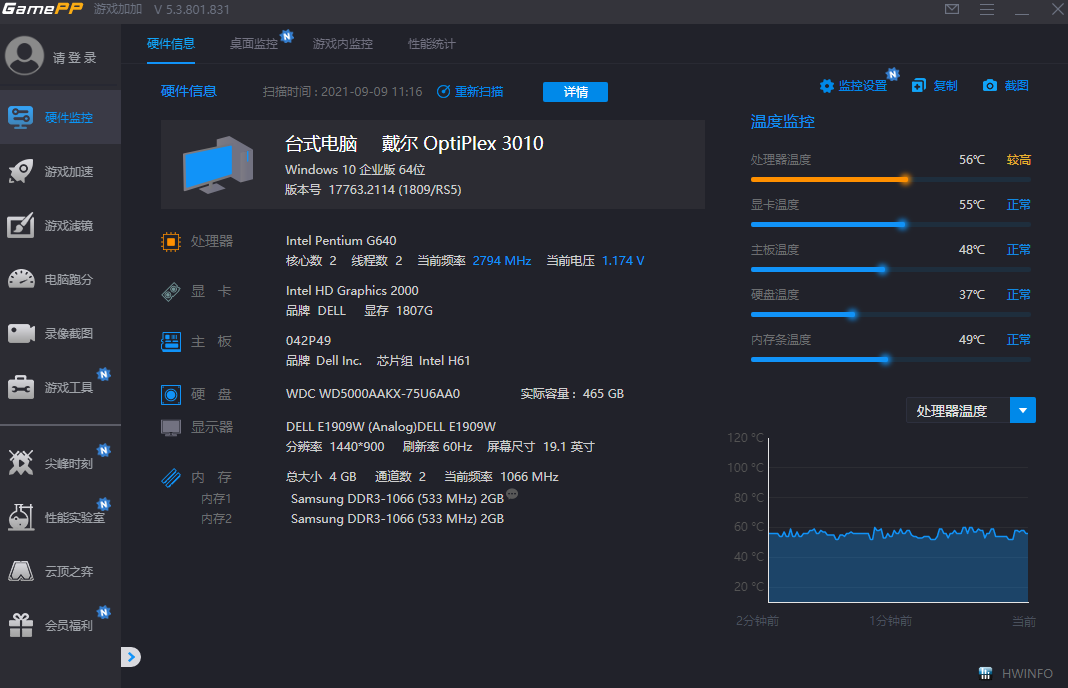Open 监控设置 monitoring settings
This screenshot has height=688, width=1068.
854,86
